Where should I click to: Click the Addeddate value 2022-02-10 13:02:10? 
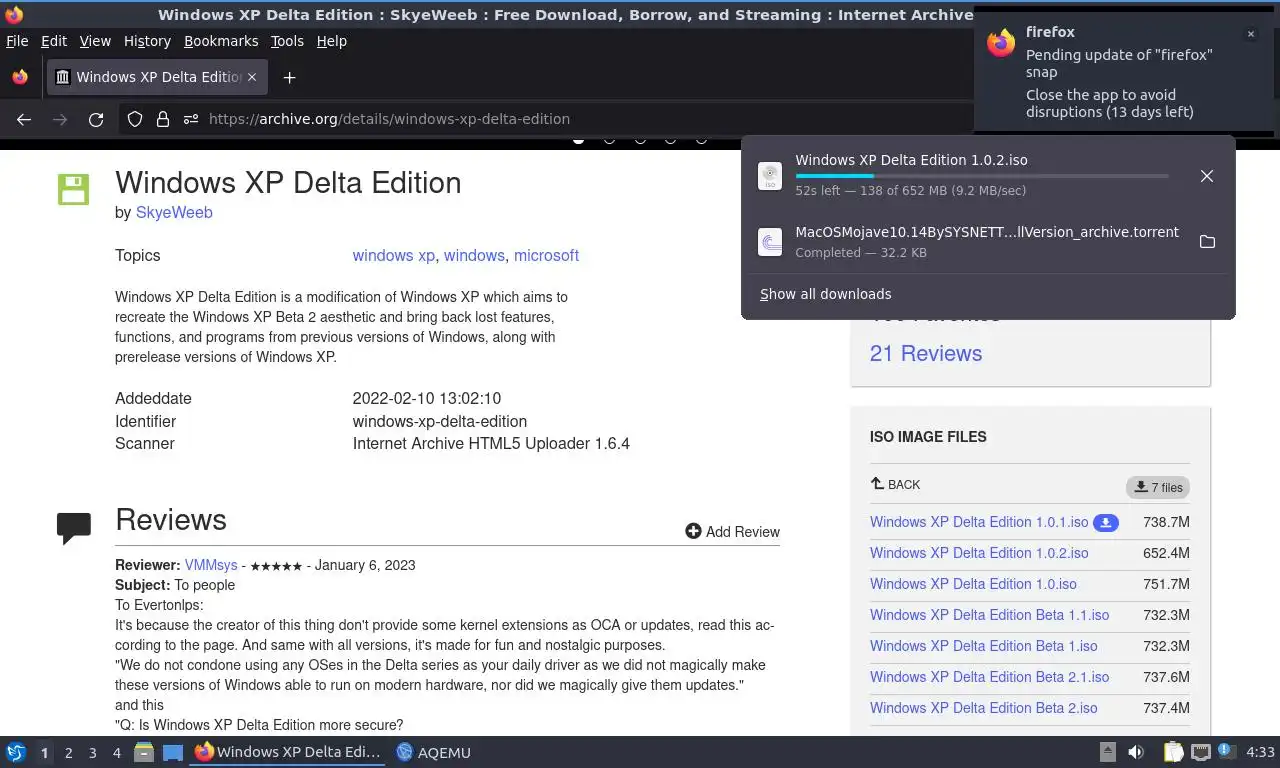[x=427, y=398]
